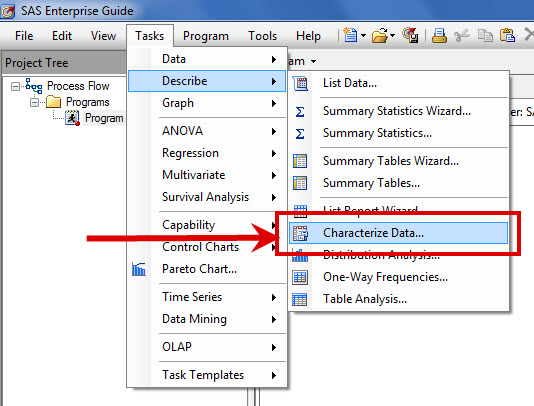Choose Summary Tables Wizard
534x406 pixels.
398,161
